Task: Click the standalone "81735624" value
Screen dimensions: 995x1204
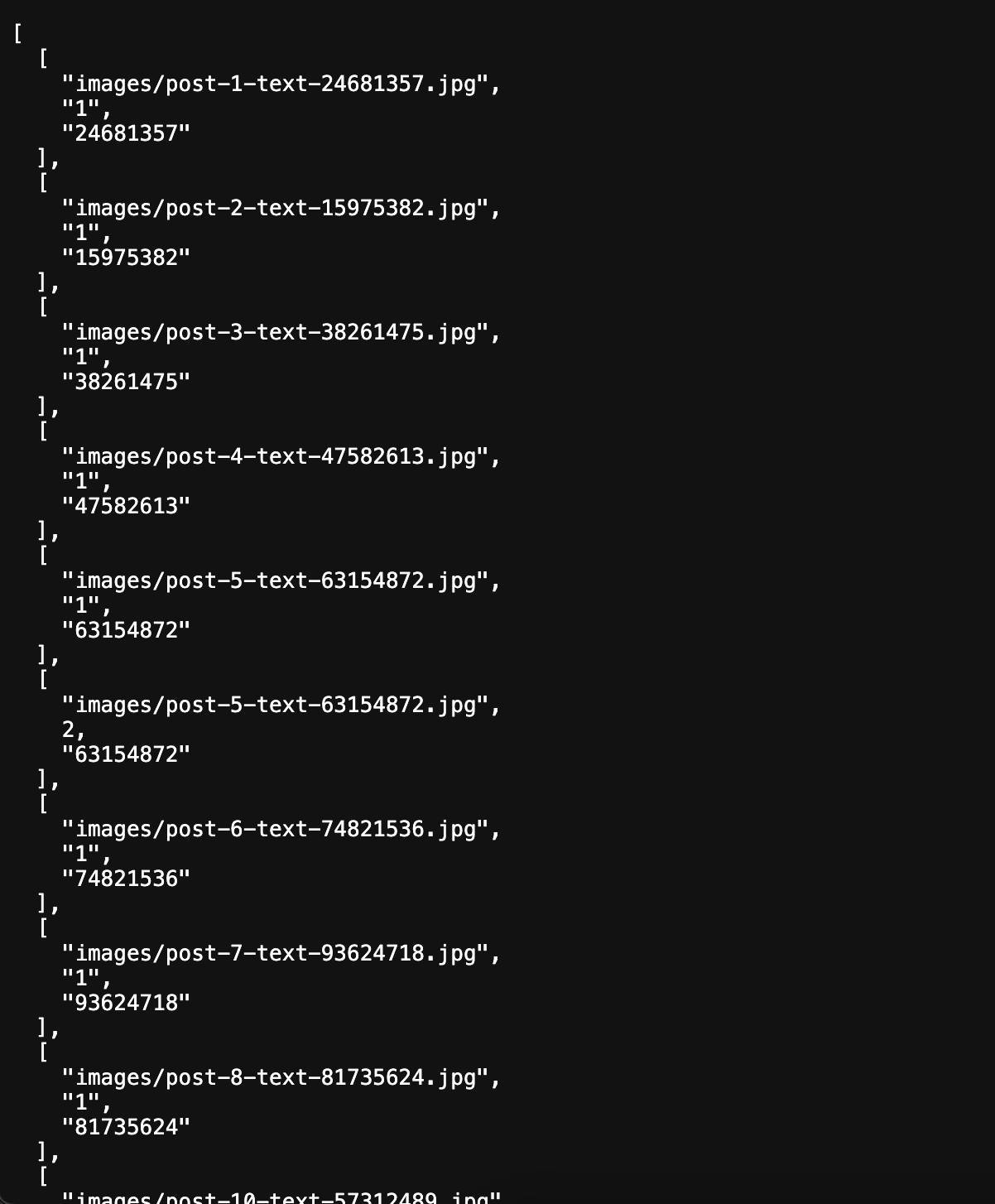Action: (x=126, y=1127)
